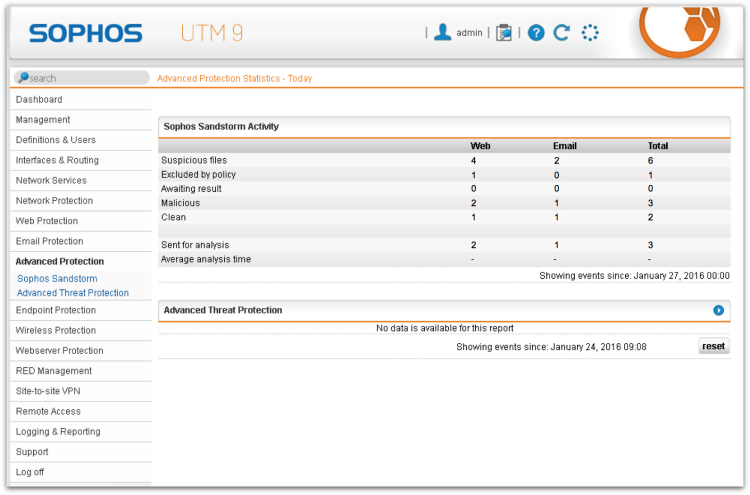Expand Advanced Threat Protection blue arrow

point(718,310)
